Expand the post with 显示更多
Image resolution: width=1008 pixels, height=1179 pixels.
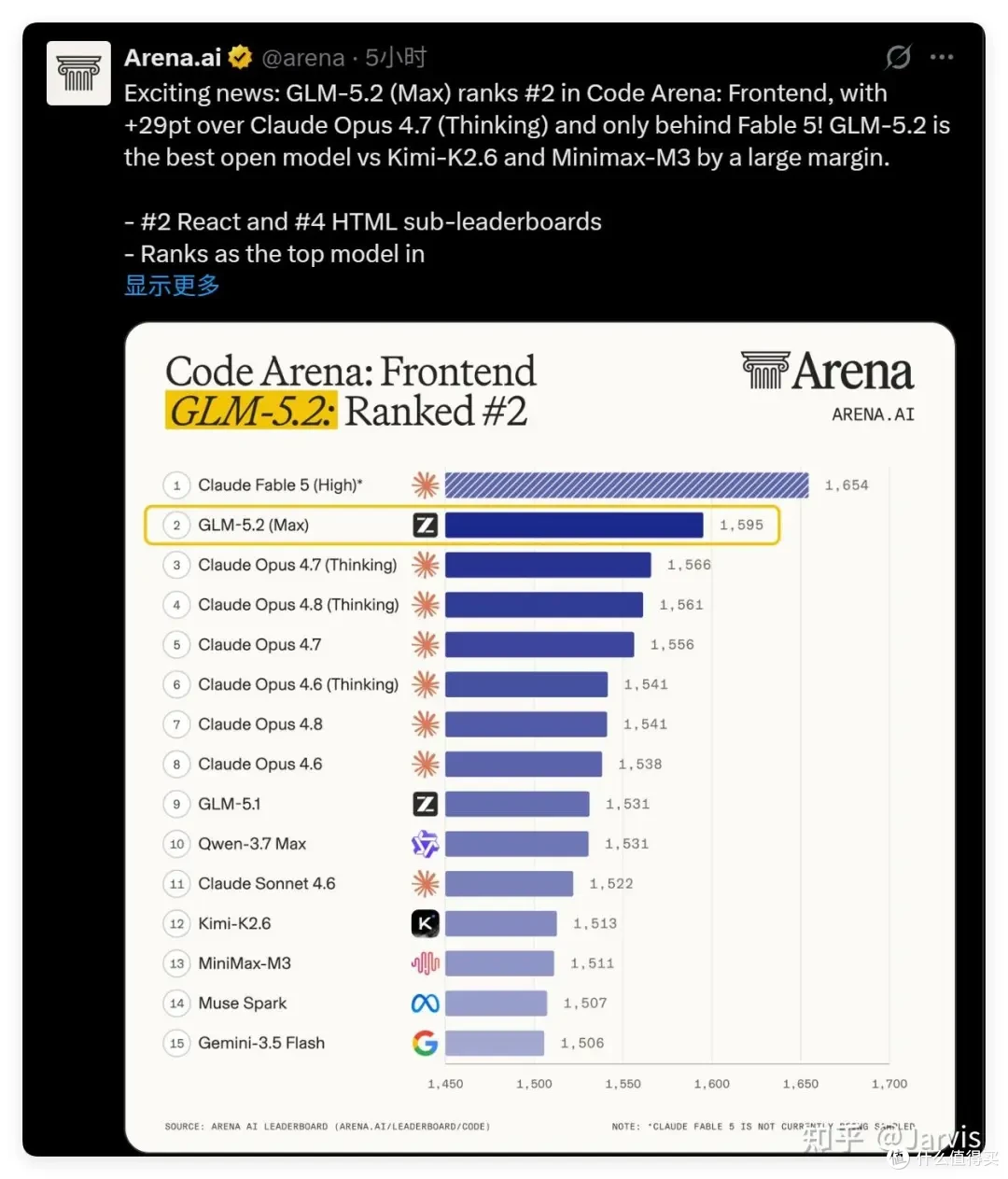coord(172,286)
